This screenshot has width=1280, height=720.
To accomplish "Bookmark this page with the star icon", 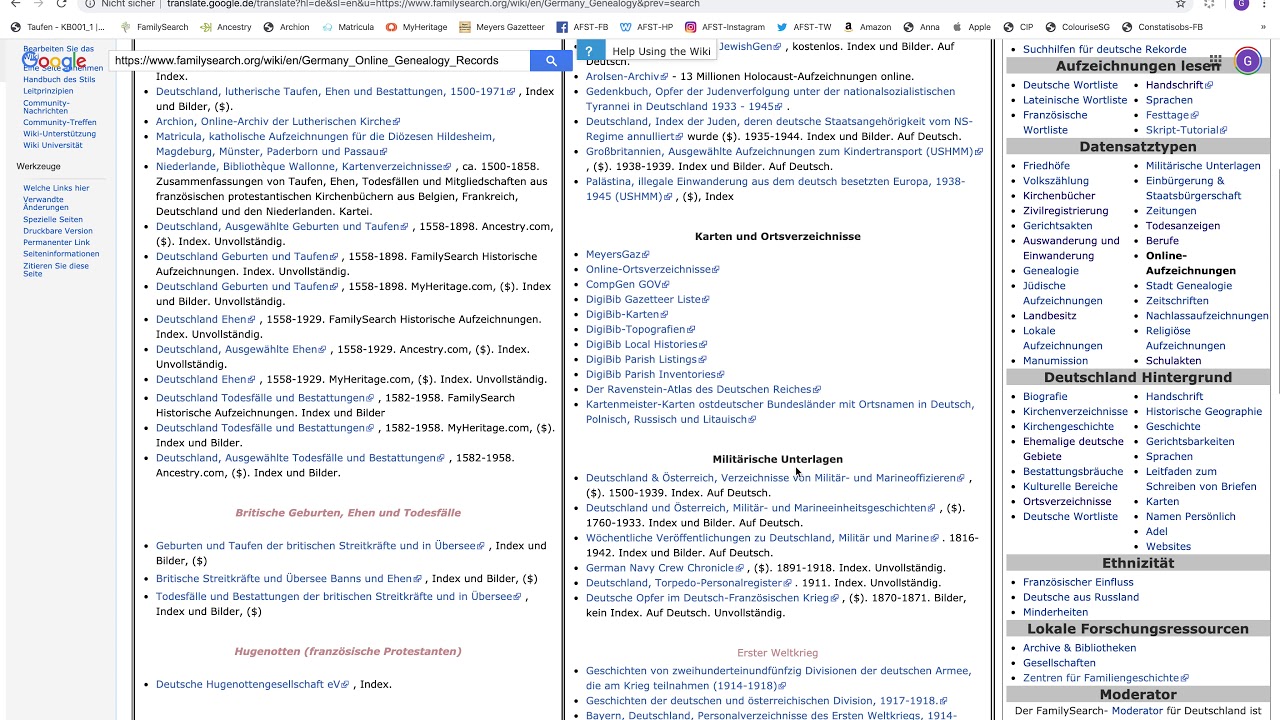I will point(1181,4).
